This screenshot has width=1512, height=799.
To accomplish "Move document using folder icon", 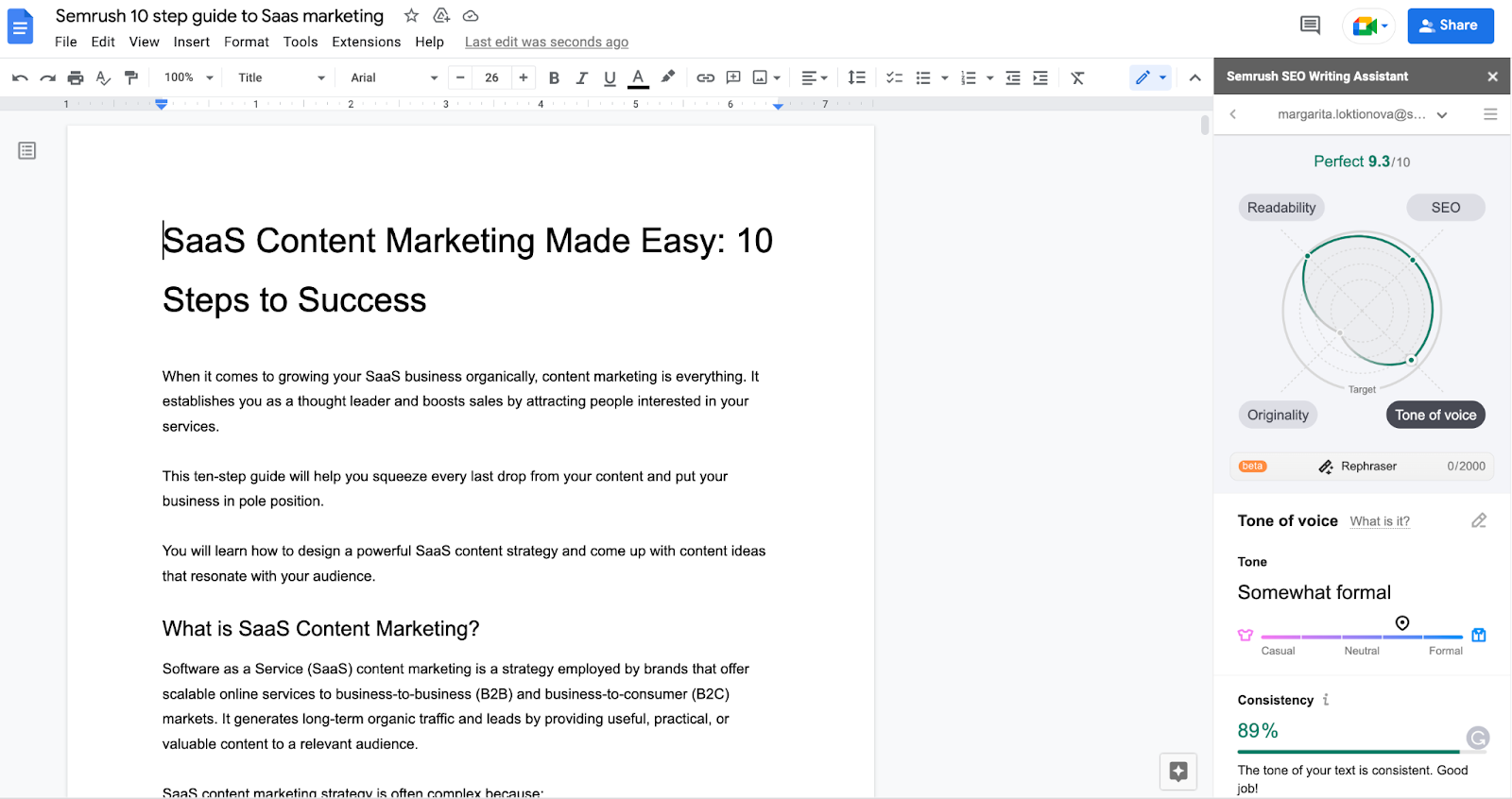I will tap(441, 15).
